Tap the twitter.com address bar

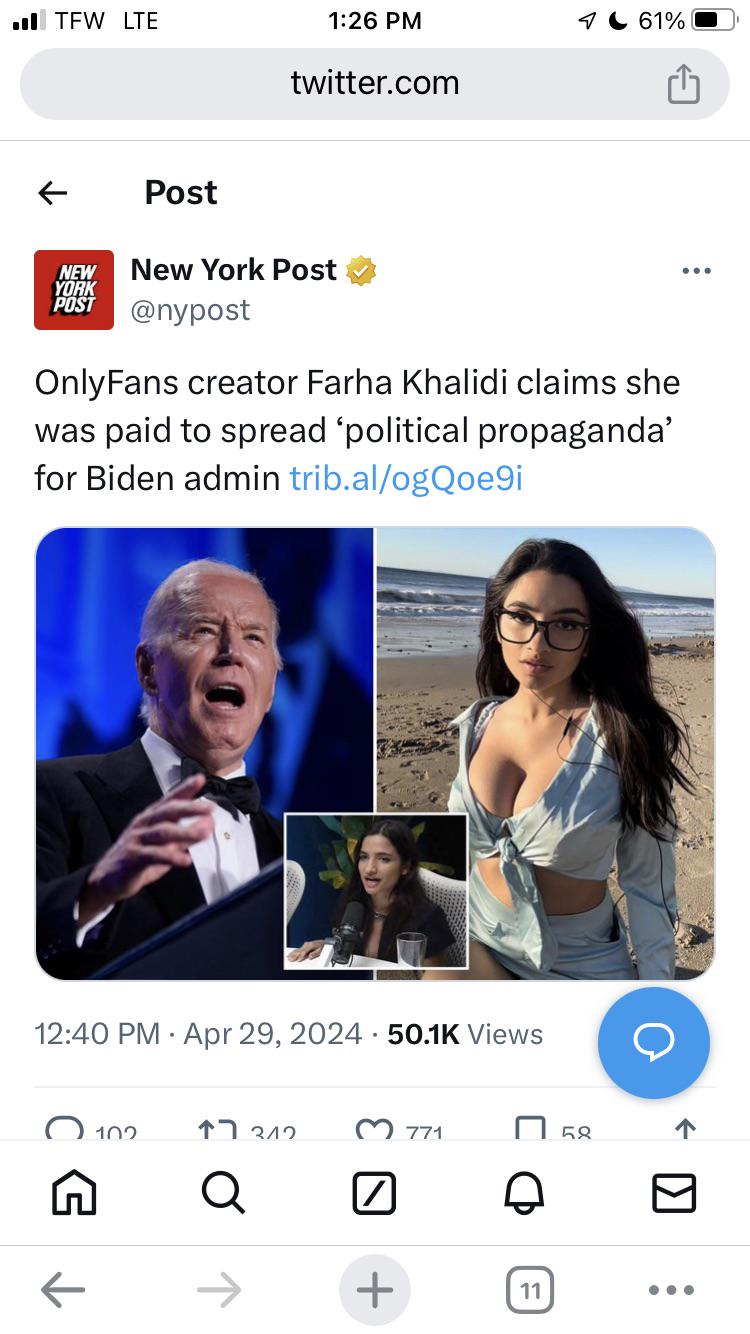374,83
